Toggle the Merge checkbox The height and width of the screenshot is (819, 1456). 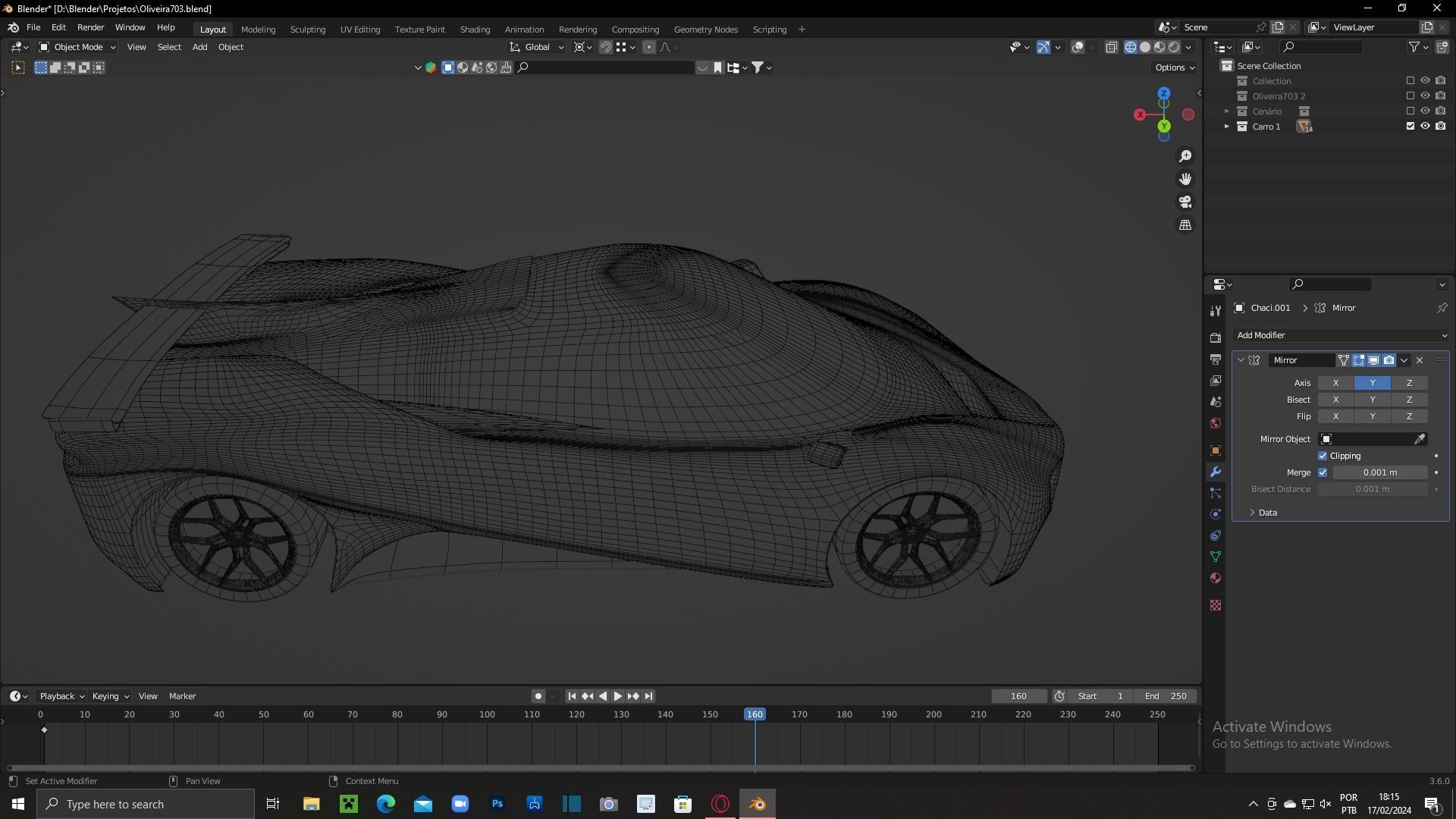click(1323, 472)
